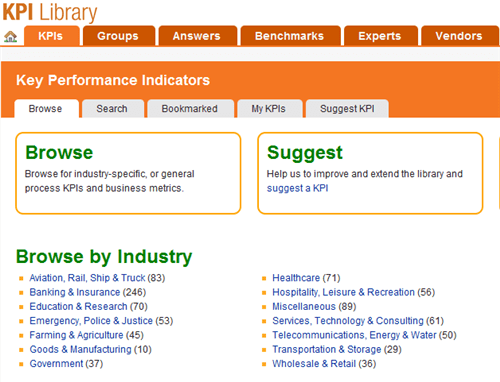
Task: Click the KPI Library logo
Action: coord(50,12)
